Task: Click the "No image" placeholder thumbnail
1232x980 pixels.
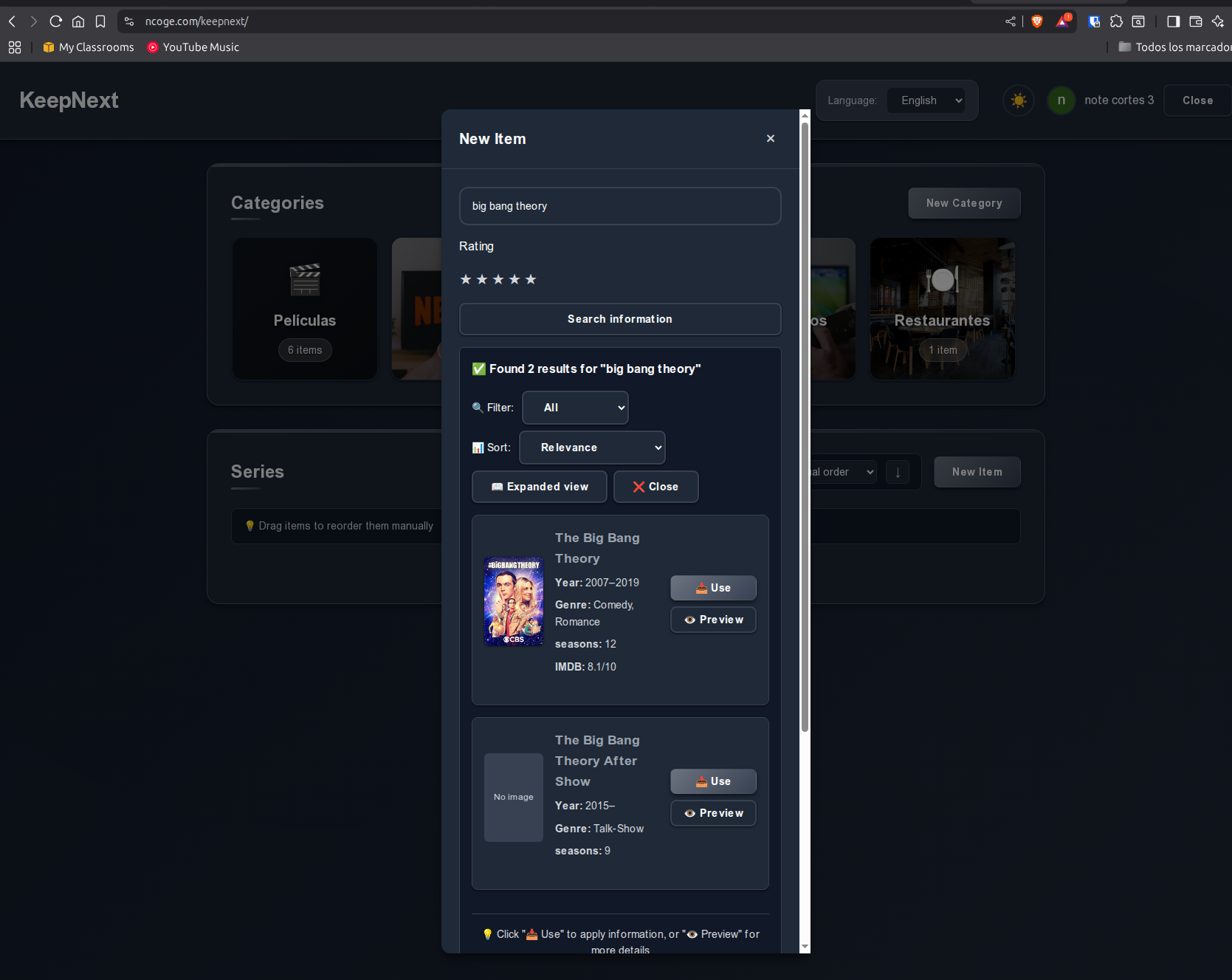Action: (x=514, y=798)
